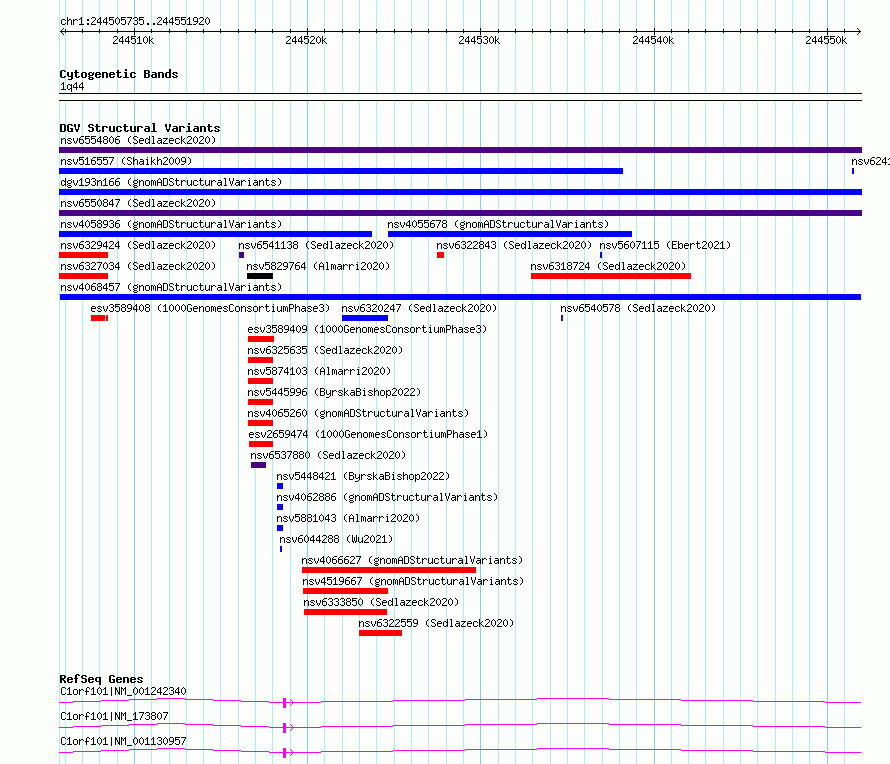Screen dimensions: 890x764
Task: Click the chr1:244505735..244551920 coordinates text
Action: tap(135, 21)
